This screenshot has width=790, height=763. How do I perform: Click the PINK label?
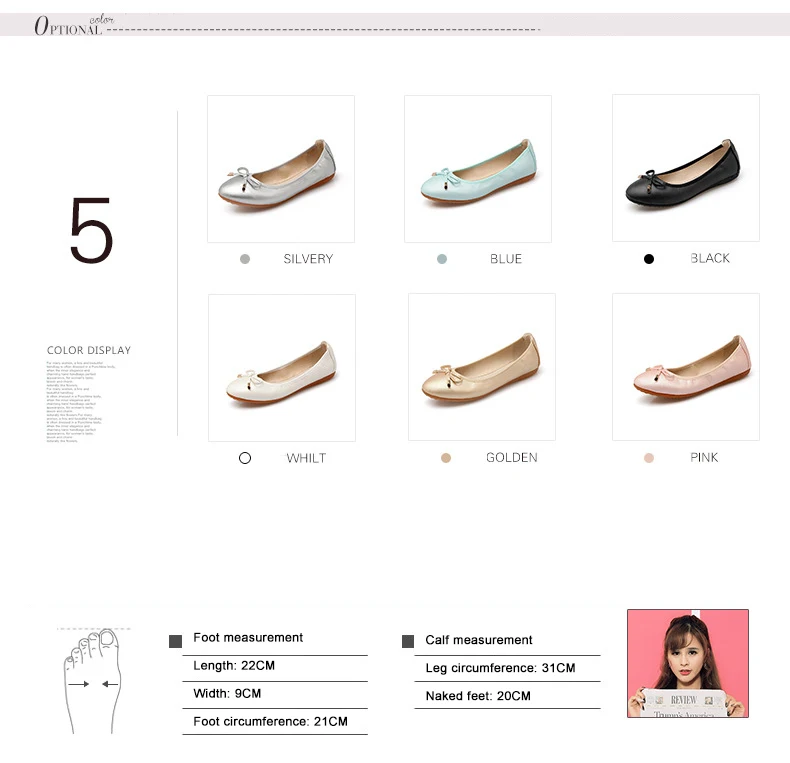pos(704,458)
